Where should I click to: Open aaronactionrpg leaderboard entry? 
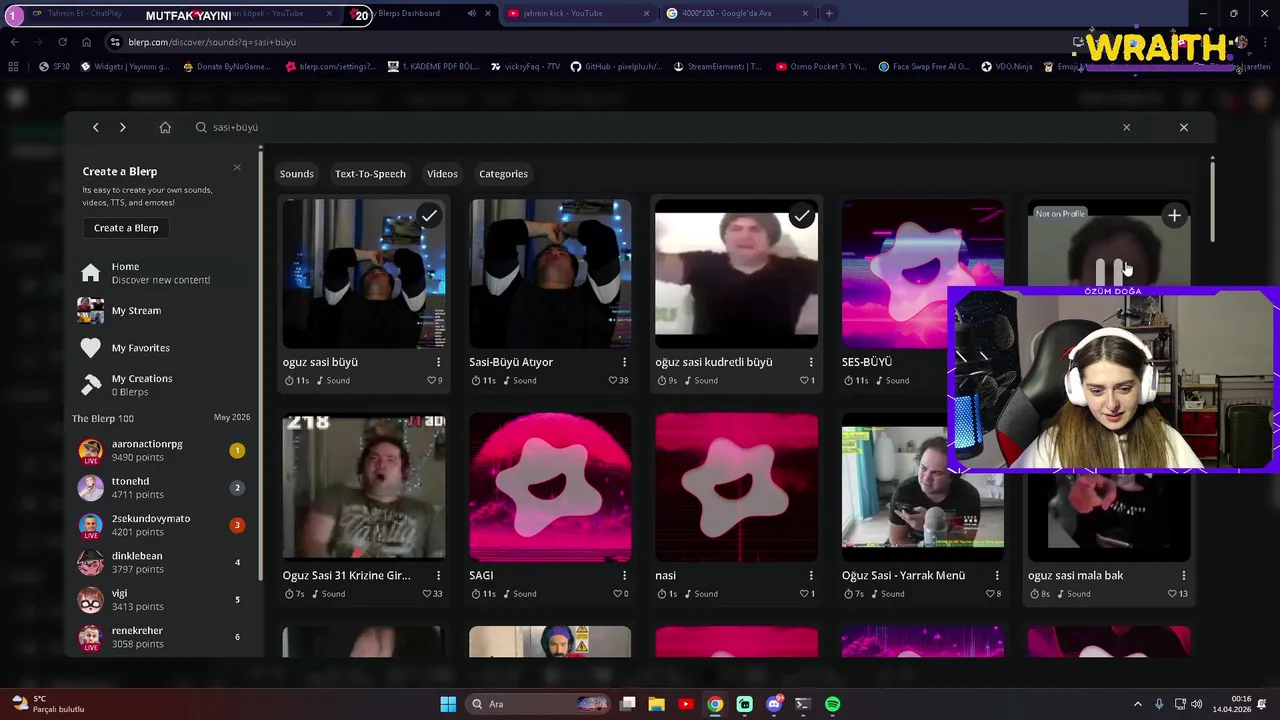pos(163,451)
